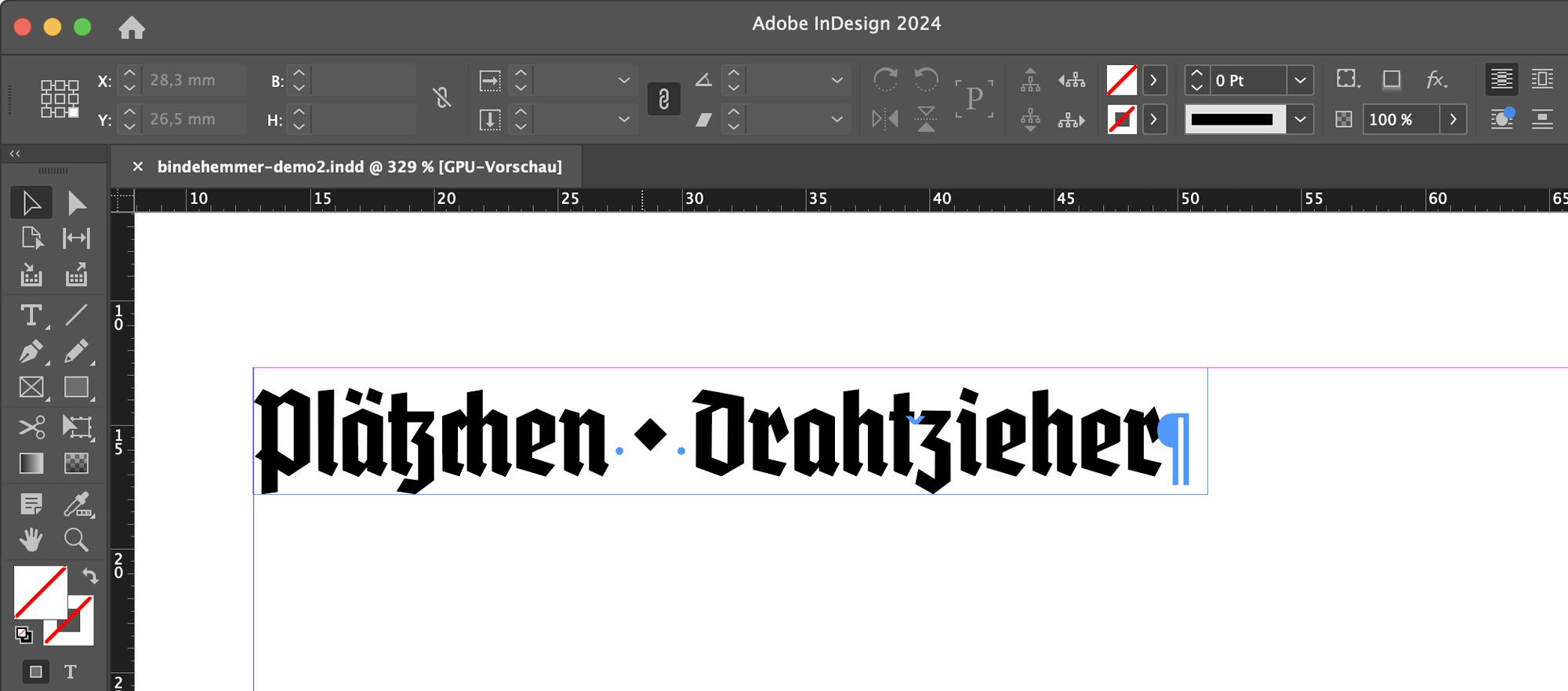Select the Zoom tool
The image size is (1568, 691).
(x=77, y=540)
